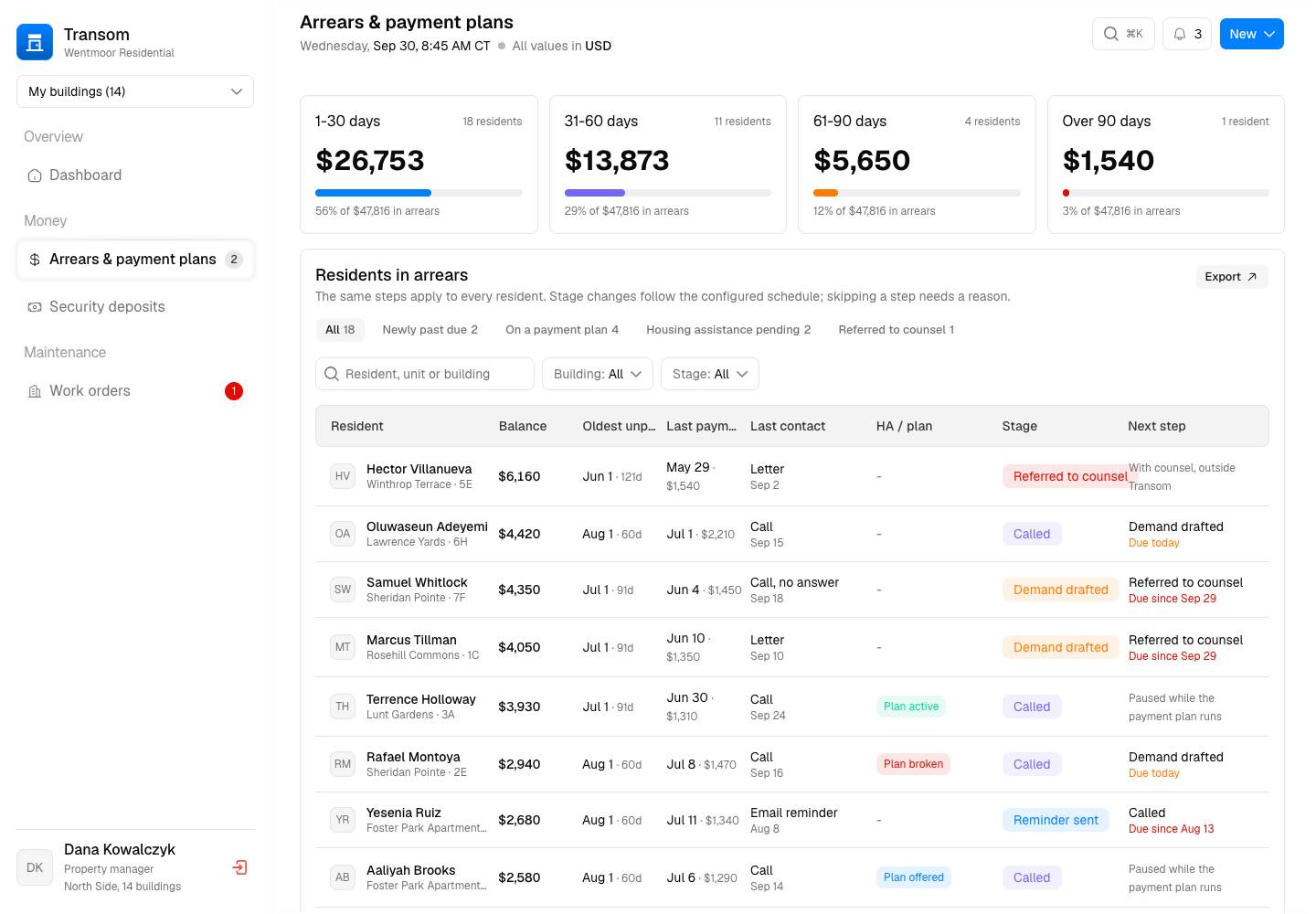Click the dollar icon beside Arrears & payment plans
This screenshot has height=914, width=1316.
pos(35,260)
